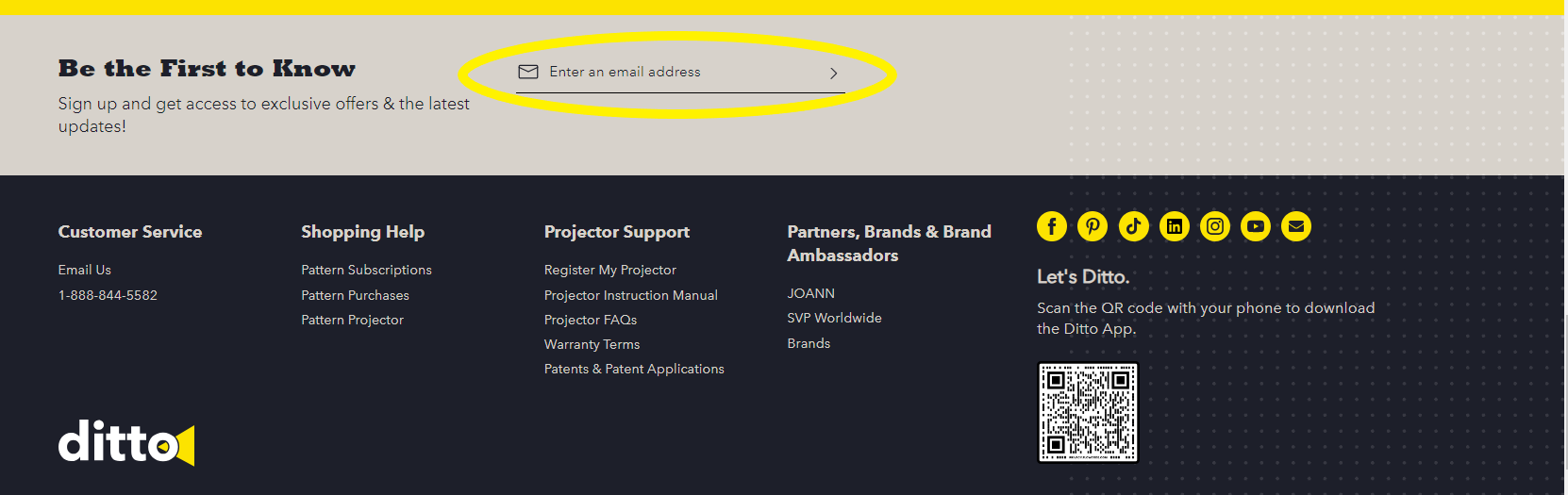Click the ditto logo in footer
Image resolution: width=1568 pixels, height=495 pixels.
point(126,442)
